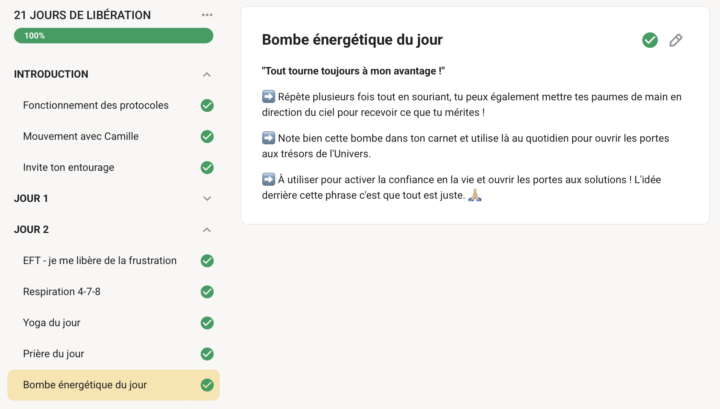Click the pencil edit icon
This screenshot has width=720, height=409.
[676, 40]
